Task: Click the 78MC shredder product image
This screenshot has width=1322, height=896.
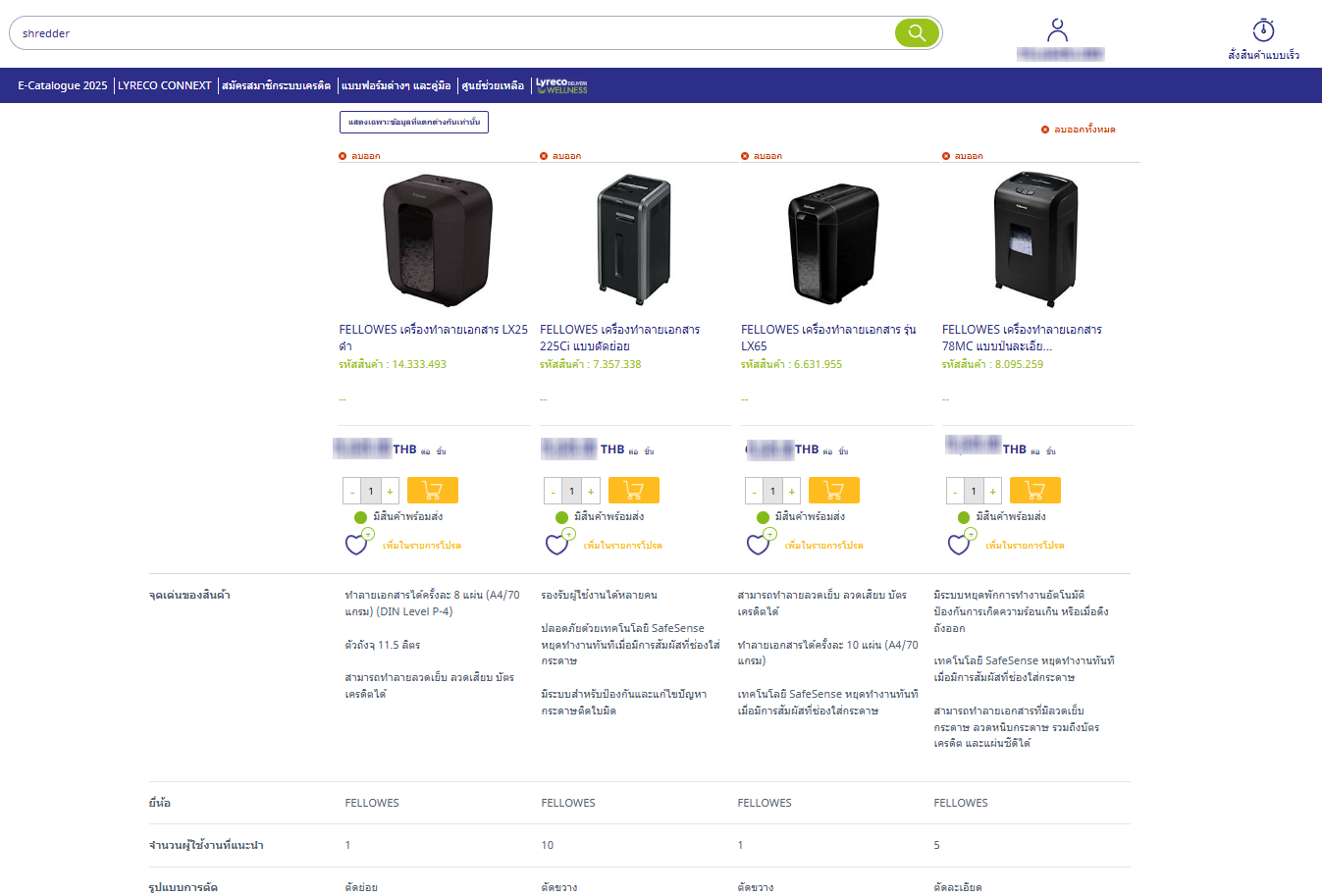Action: click(1035, 238)
